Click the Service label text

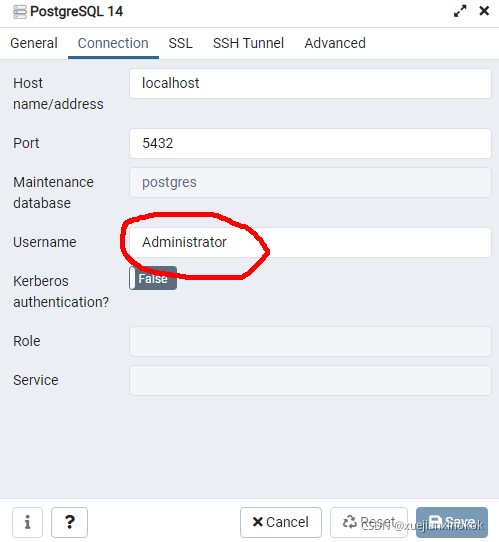point(36,381)
